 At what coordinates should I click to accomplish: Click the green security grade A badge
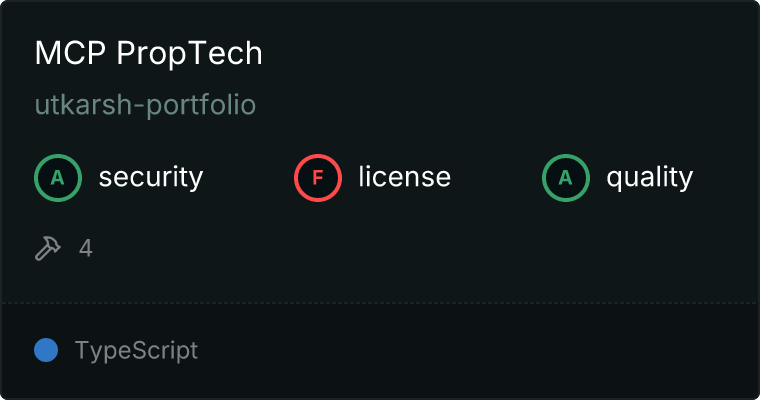click(x=58, y=178)
